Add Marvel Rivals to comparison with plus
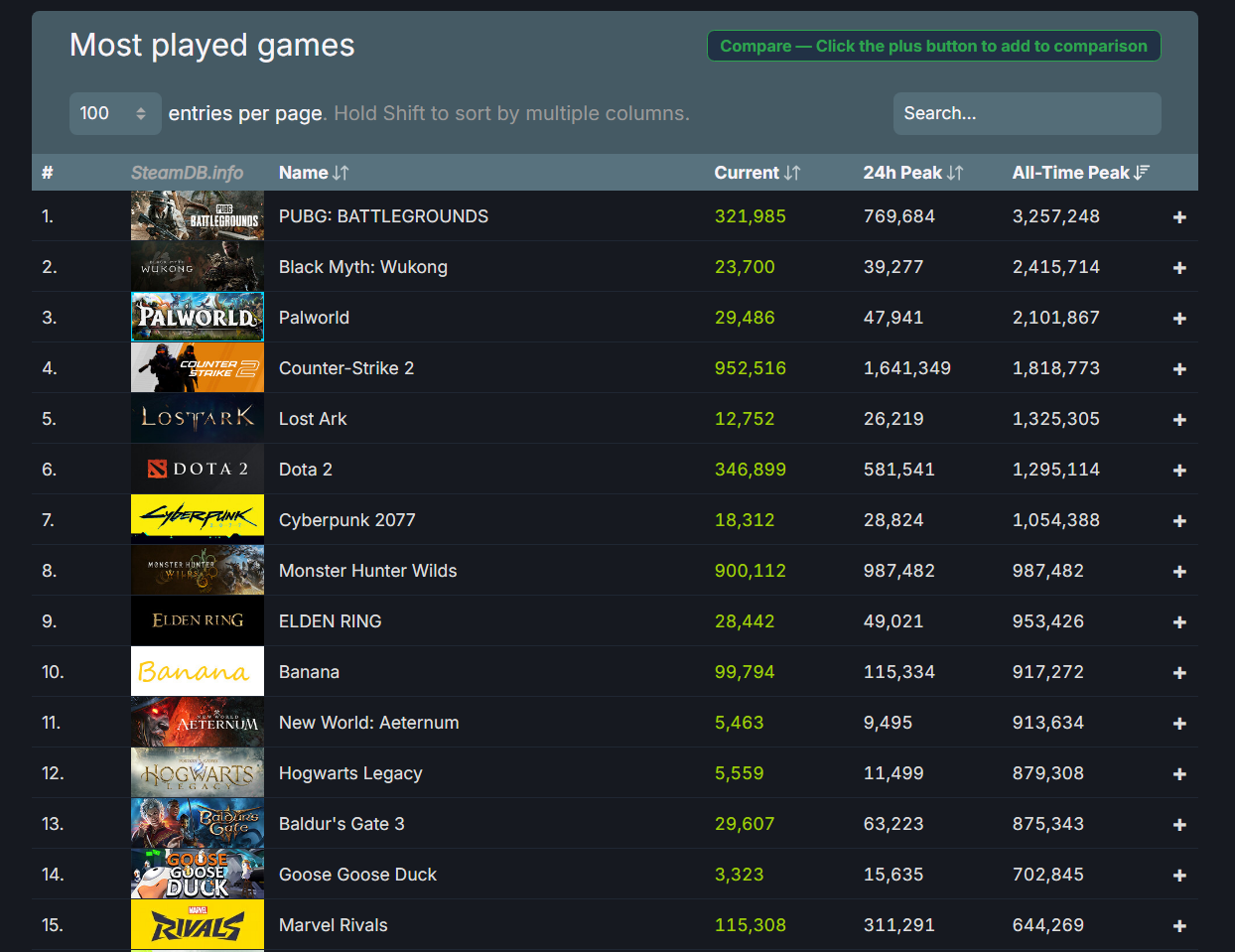The image size is (1235, 952). (x=1179, y=926)
